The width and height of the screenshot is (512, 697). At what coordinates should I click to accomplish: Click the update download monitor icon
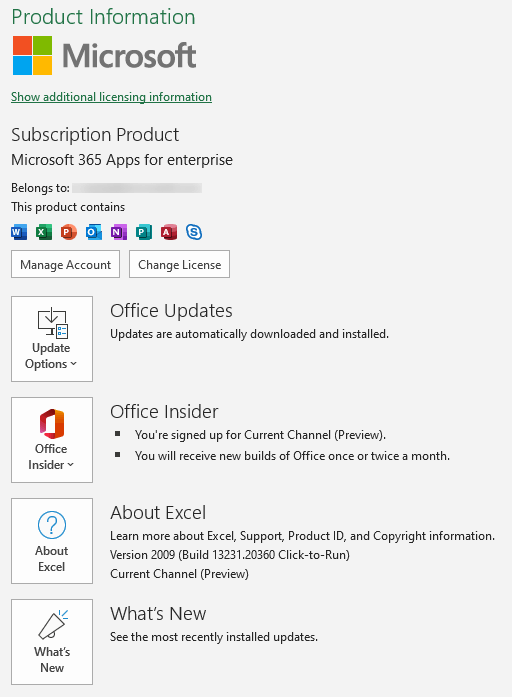(53, 323)
